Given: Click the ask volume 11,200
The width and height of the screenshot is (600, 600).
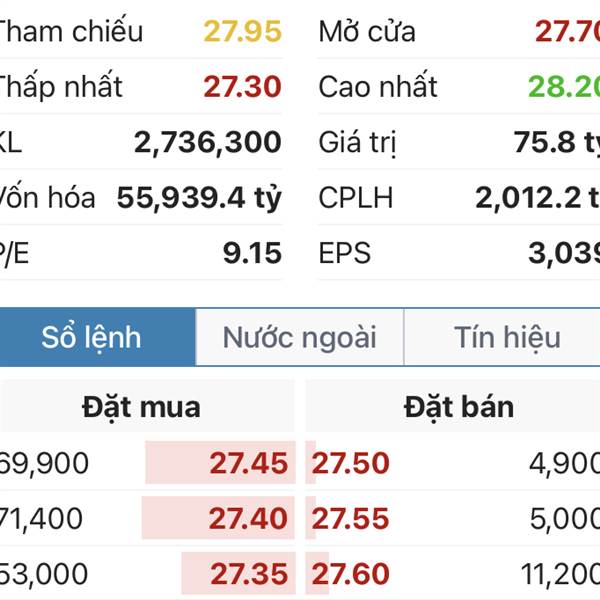Looking at the screenshot, I should [x=561, y=574].
